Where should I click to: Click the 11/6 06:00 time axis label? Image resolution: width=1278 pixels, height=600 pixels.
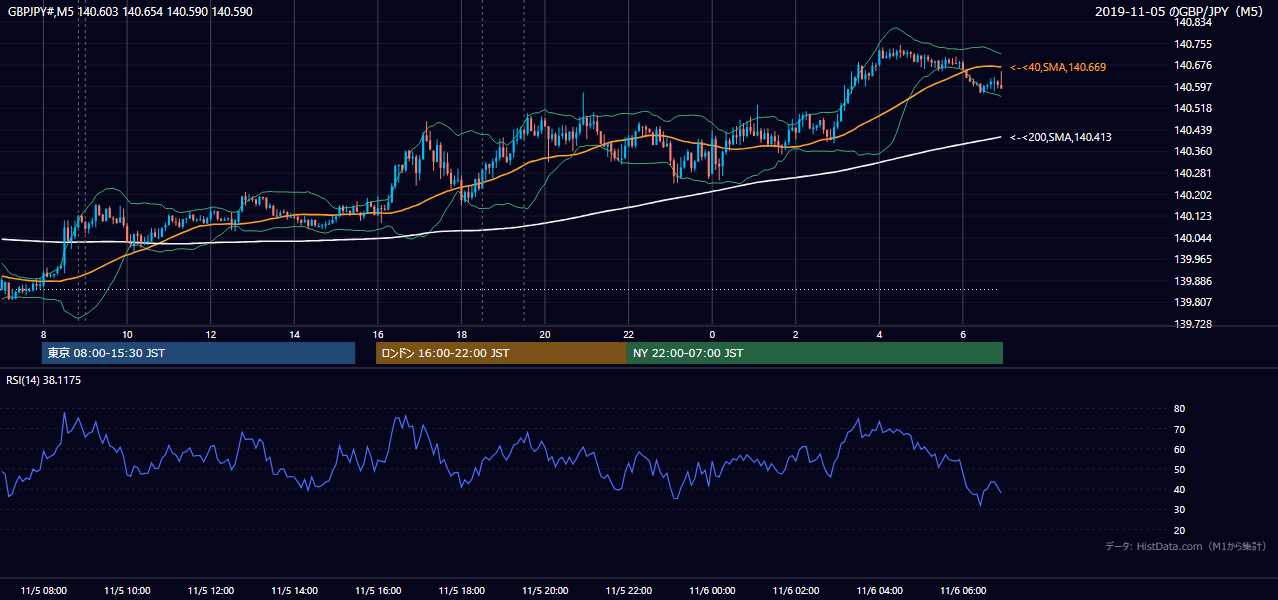coord(963,591)
